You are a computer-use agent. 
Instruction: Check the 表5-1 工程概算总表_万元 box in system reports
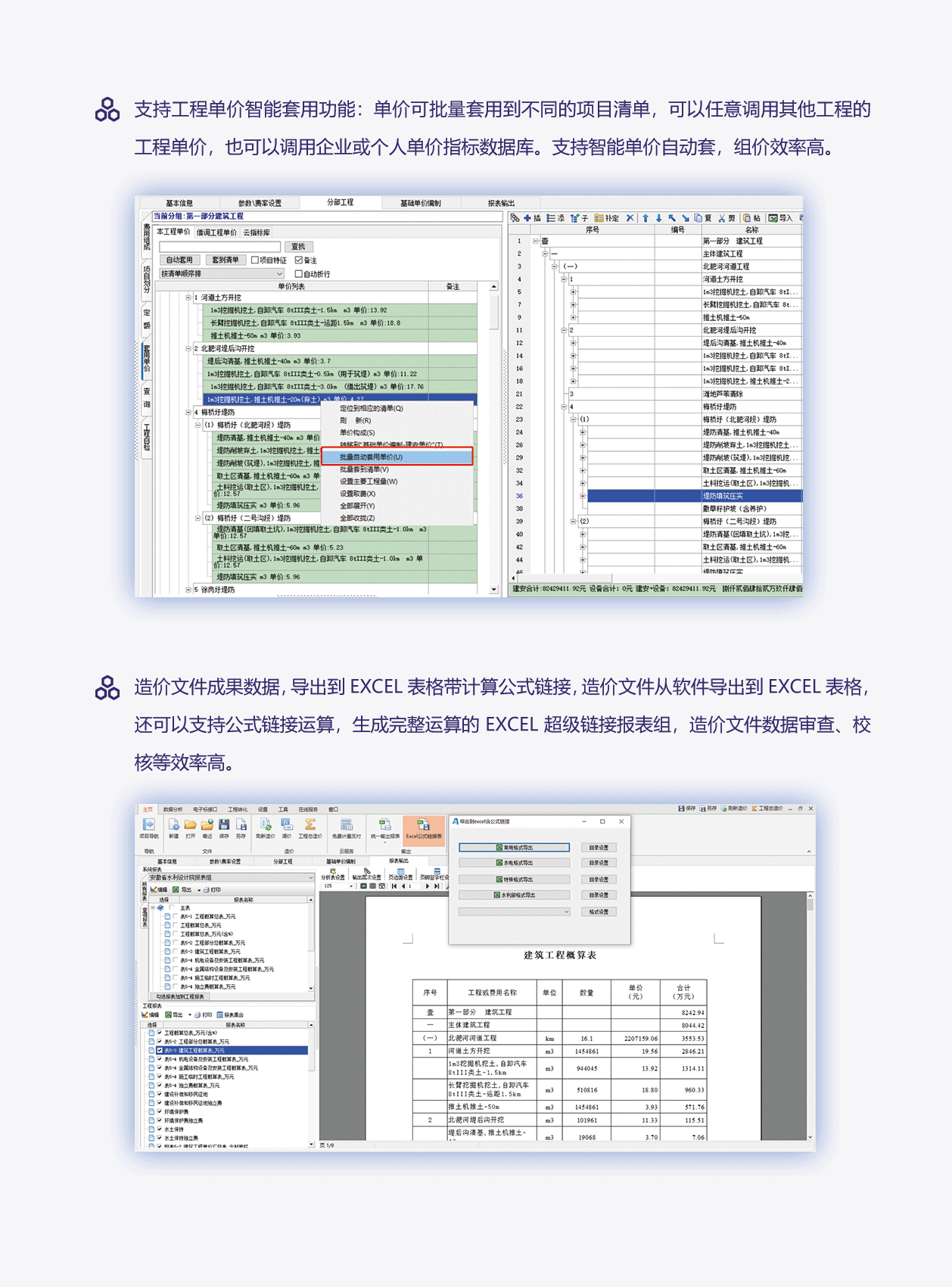tap(175, 917)
